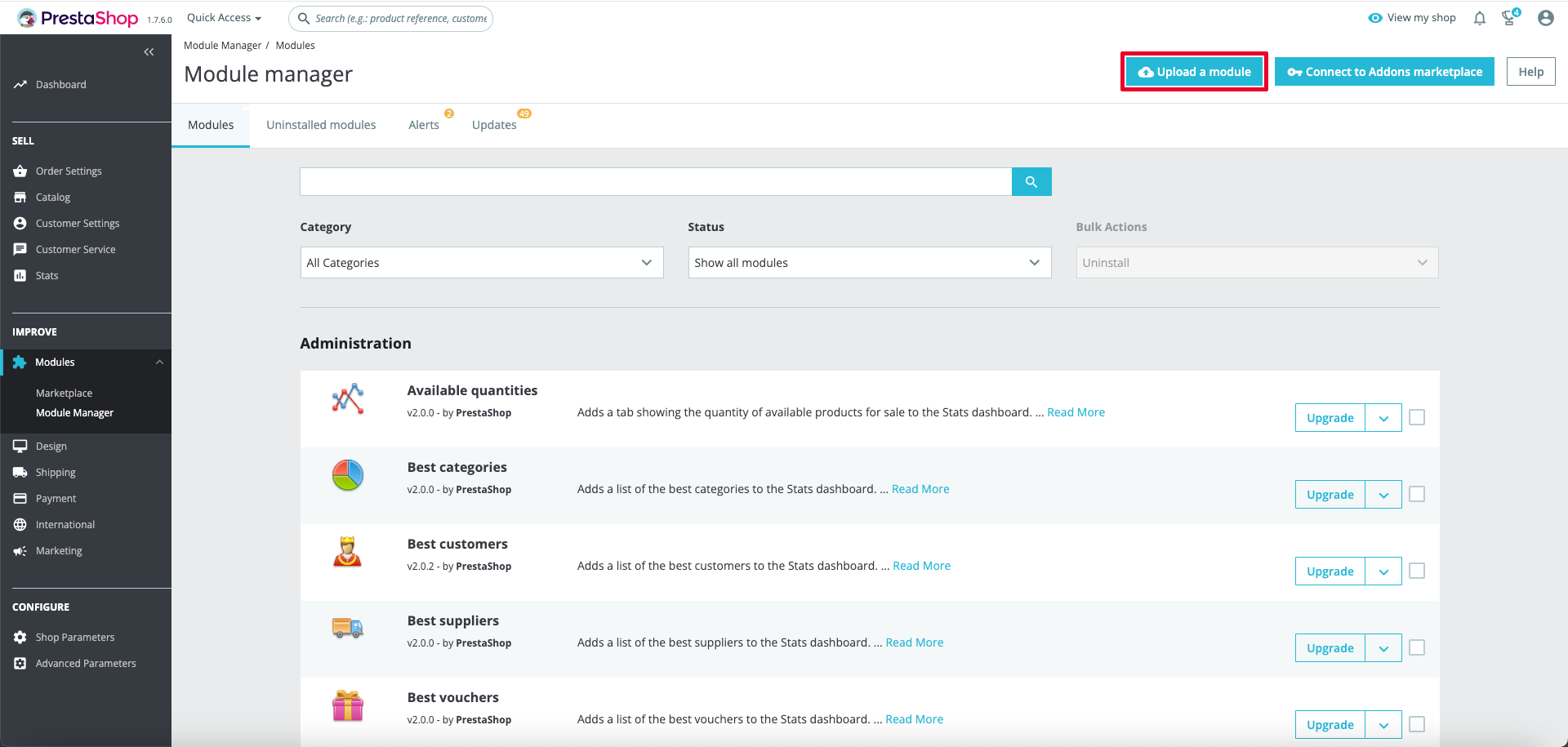Click the Module Manager breadcrumb link

point(222,46)
